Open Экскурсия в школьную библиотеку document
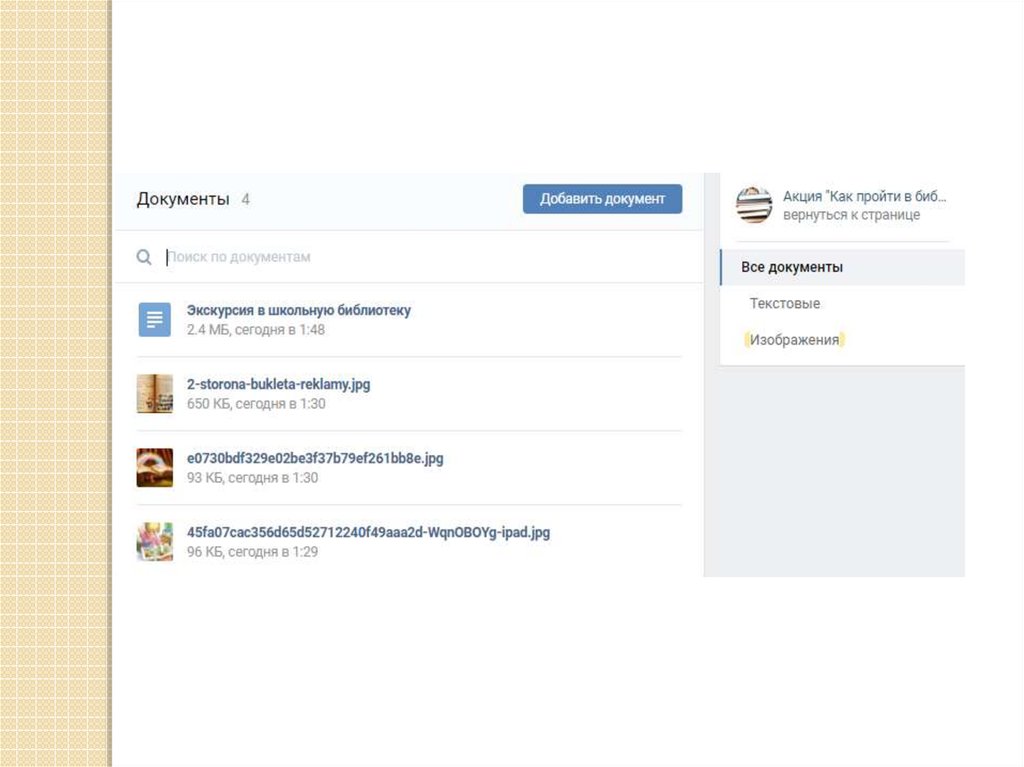The height and width of the screenshot is (767, 1024). tap(298, 310)
